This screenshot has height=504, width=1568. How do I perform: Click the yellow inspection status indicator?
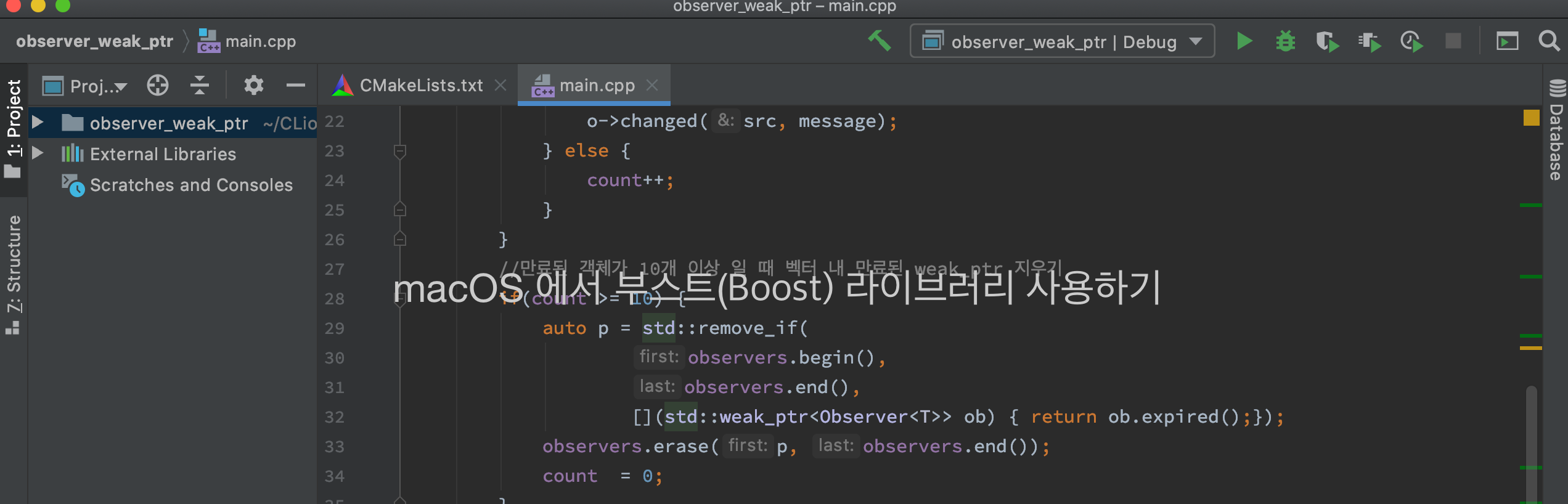[x=1531, y=117]
